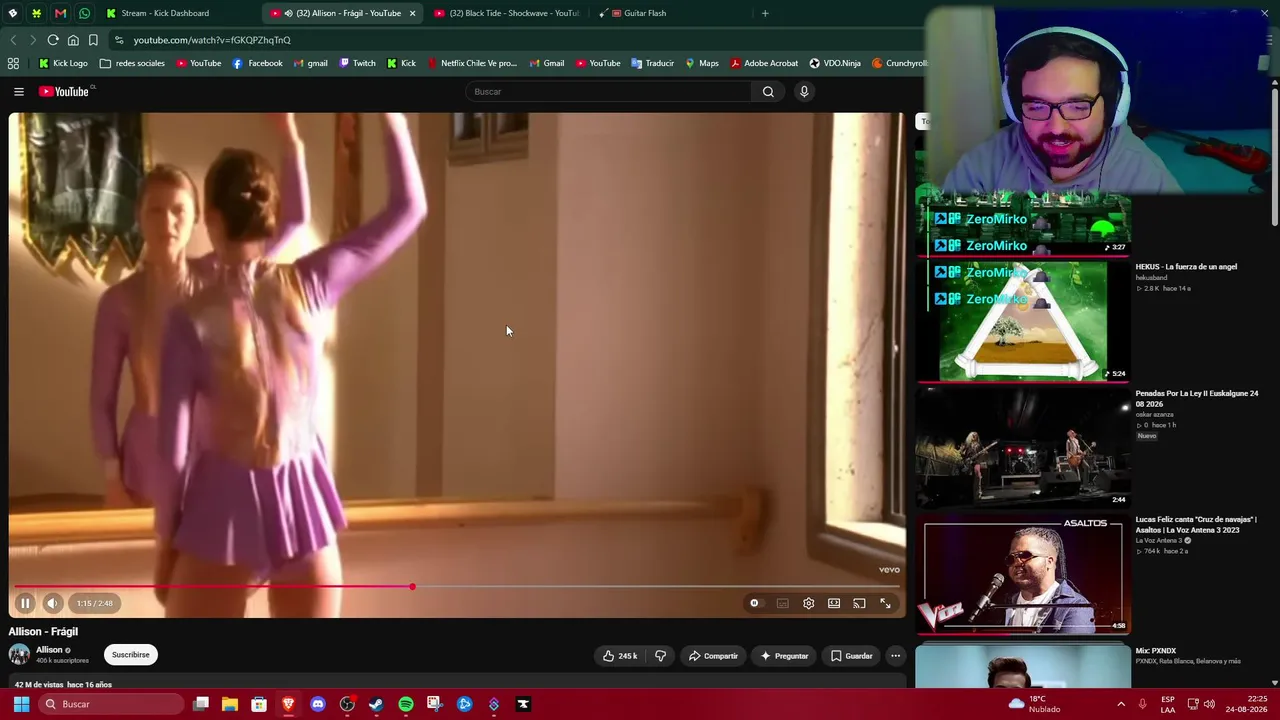The width and height of the screenshot is (1280, 720).
Task: Open the Netflix Chile bookmark
Action: pos(472,63)
